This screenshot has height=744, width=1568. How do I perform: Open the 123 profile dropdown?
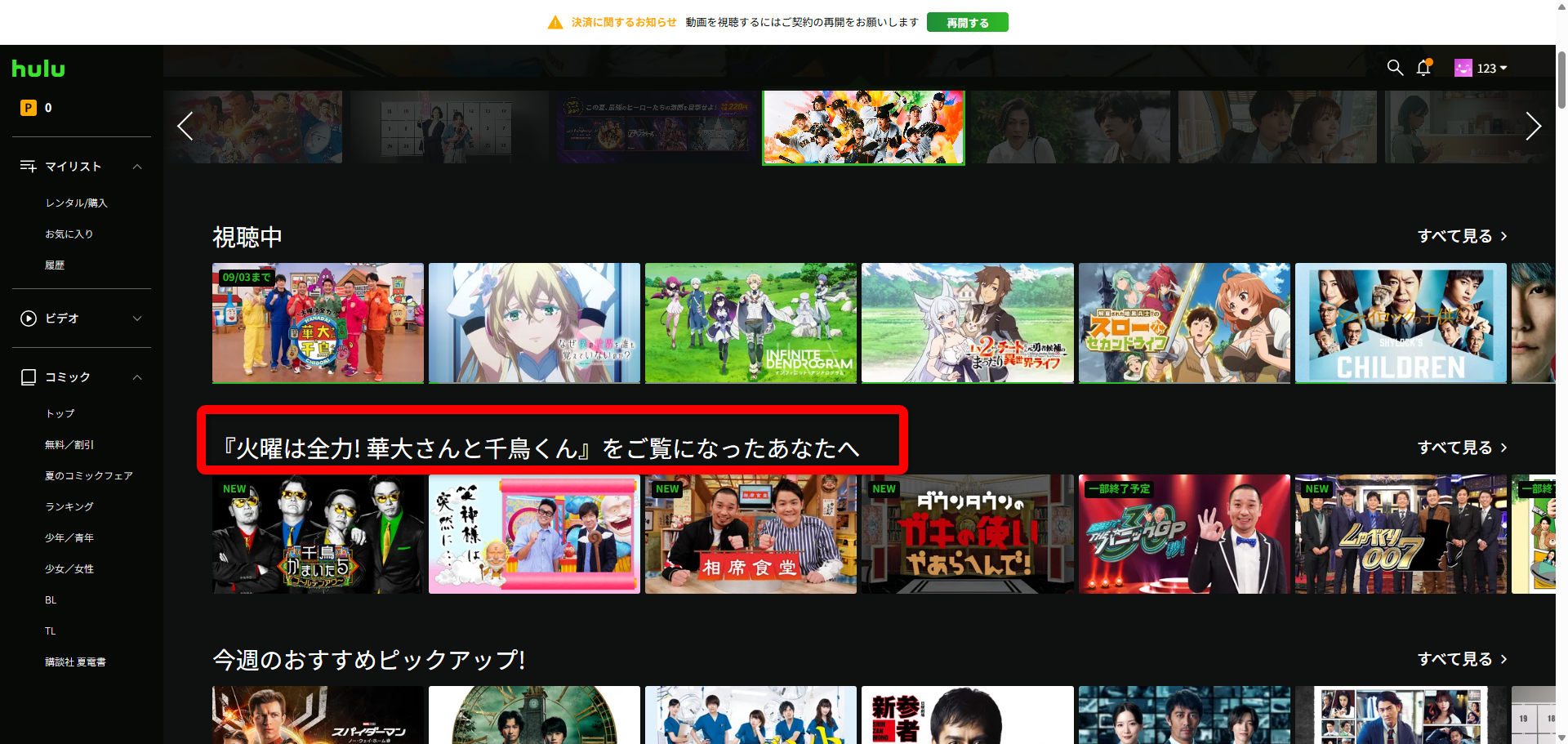point(1492,69)
